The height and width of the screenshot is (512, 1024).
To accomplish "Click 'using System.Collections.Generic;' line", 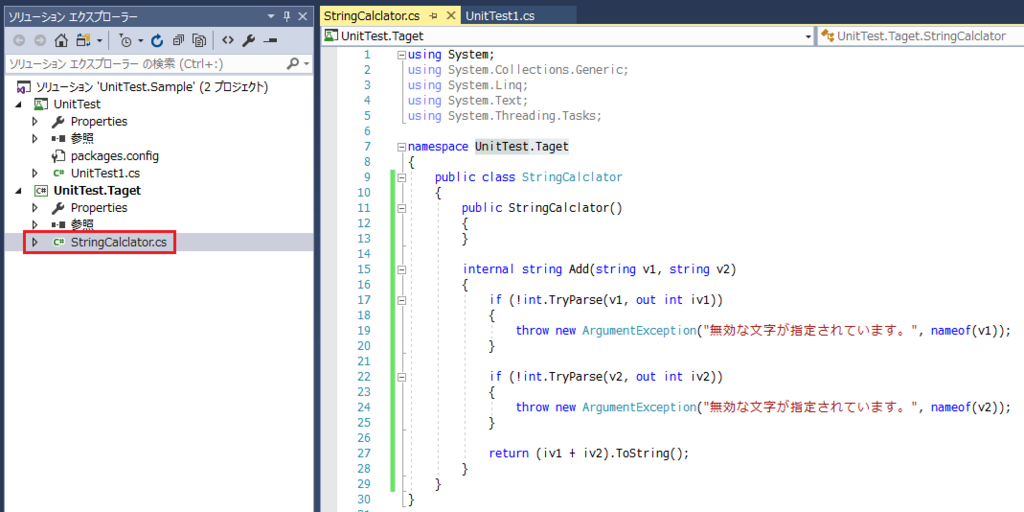I will [x=518, y=70].
